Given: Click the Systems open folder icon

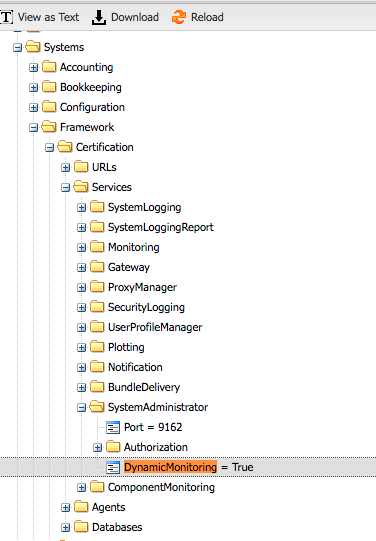Looking at the screenshot, I should tap(33, 47).
